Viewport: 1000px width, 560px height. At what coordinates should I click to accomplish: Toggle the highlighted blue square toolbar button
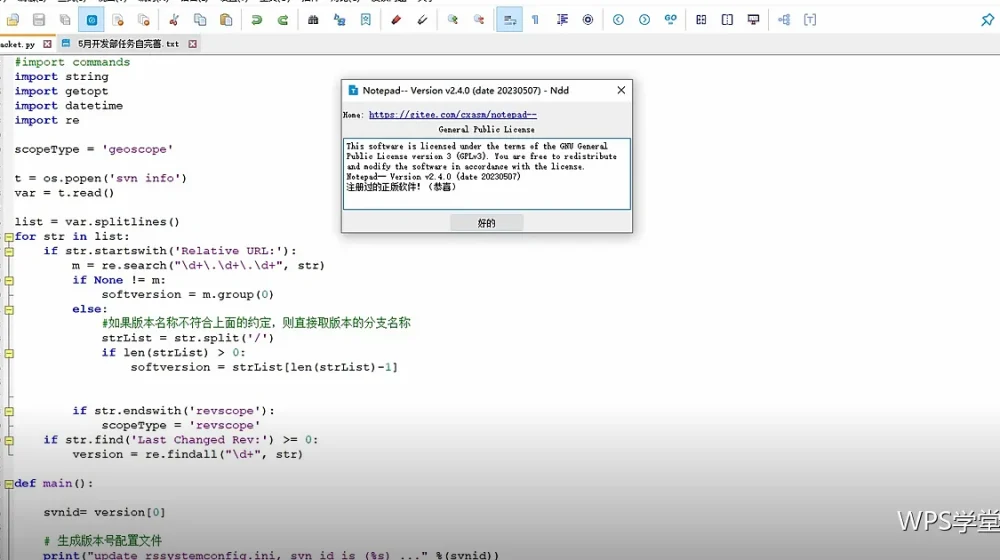click(91, 20)
